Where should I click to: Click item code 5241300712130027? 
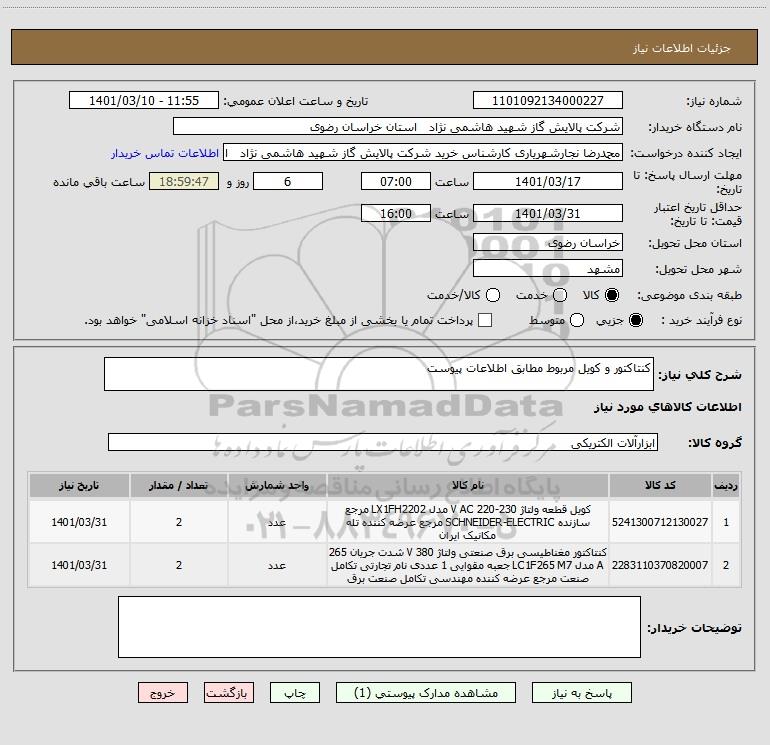click(660, 522)
